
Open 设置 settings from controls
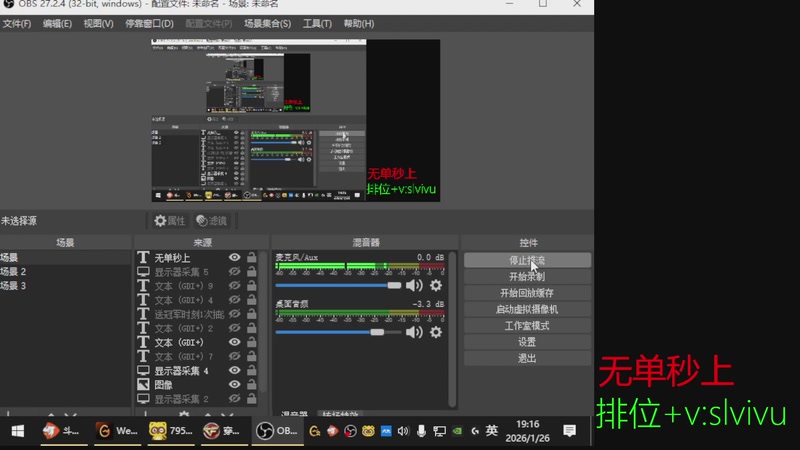[x=528, y=342]
